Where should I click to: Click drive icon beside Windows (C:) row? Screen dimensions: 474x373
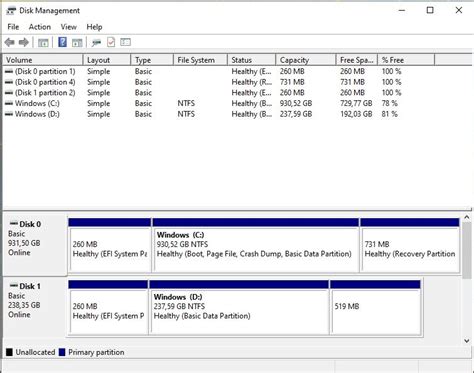pyautogui.click(x=9, y=103)
